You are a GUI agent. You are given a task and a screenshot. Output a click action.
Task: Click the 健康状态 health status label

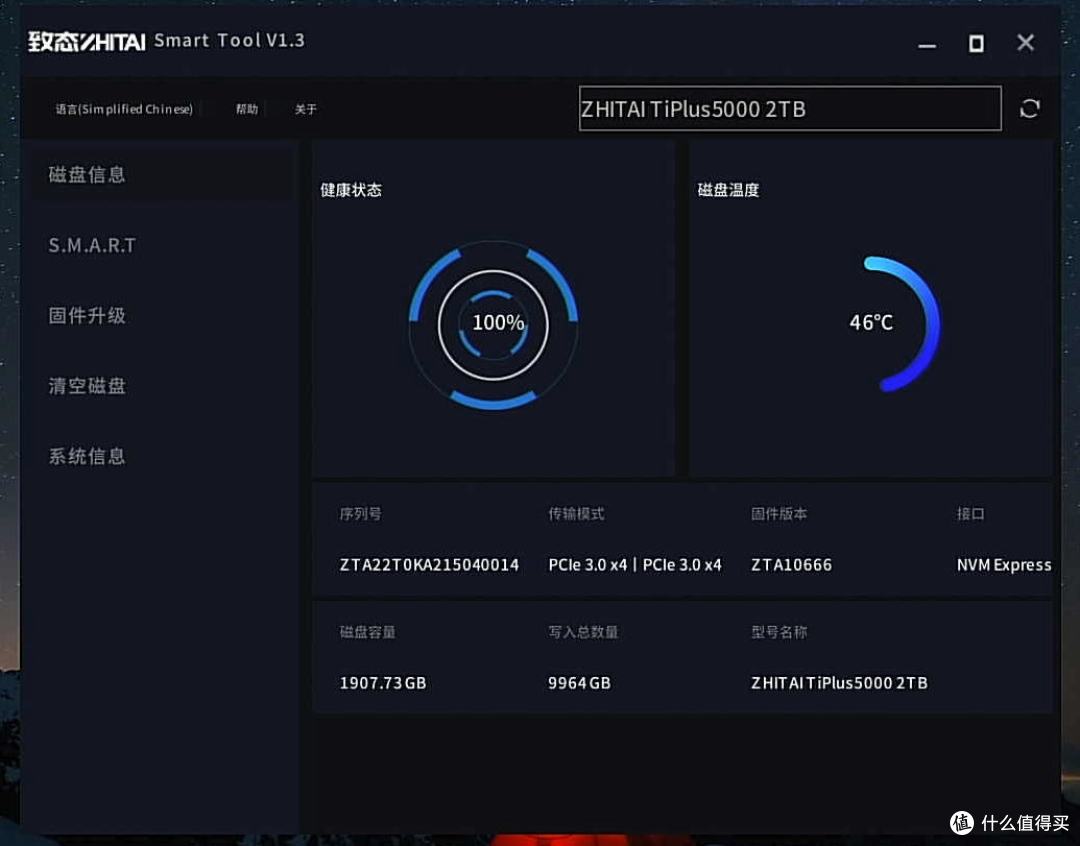point(348,189)
